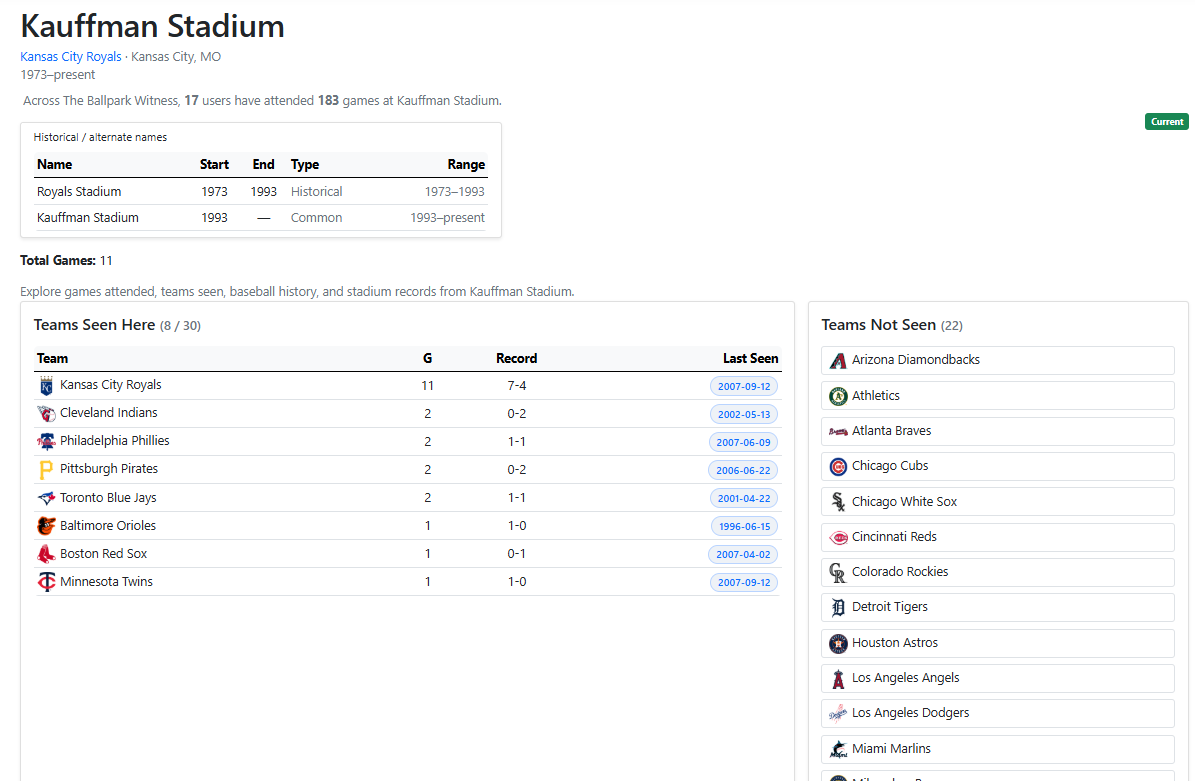Click the Record column header

tap(517, 358)
